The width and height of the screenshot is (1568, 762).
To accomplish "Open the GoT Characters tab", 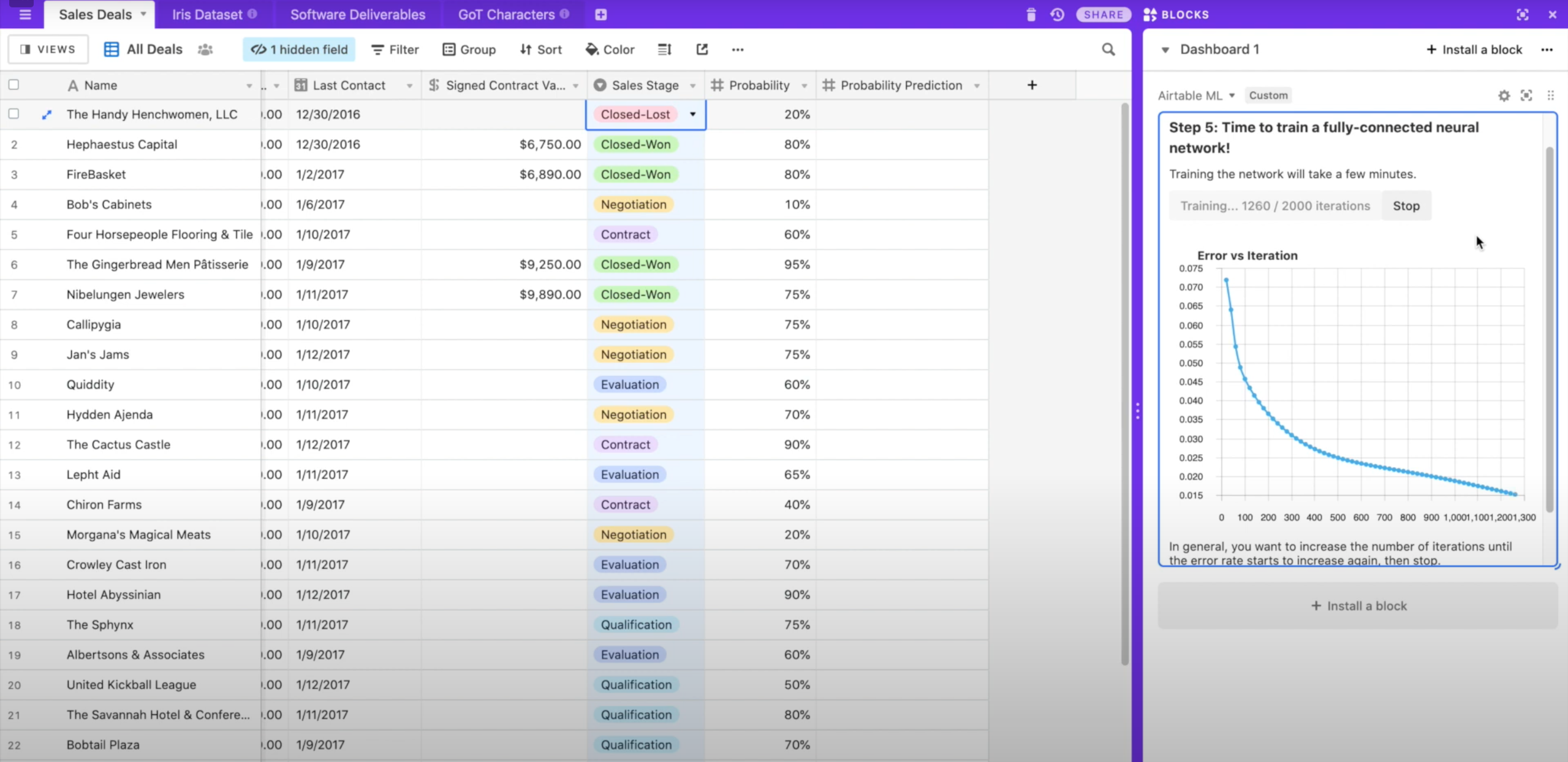I will 506,15.
